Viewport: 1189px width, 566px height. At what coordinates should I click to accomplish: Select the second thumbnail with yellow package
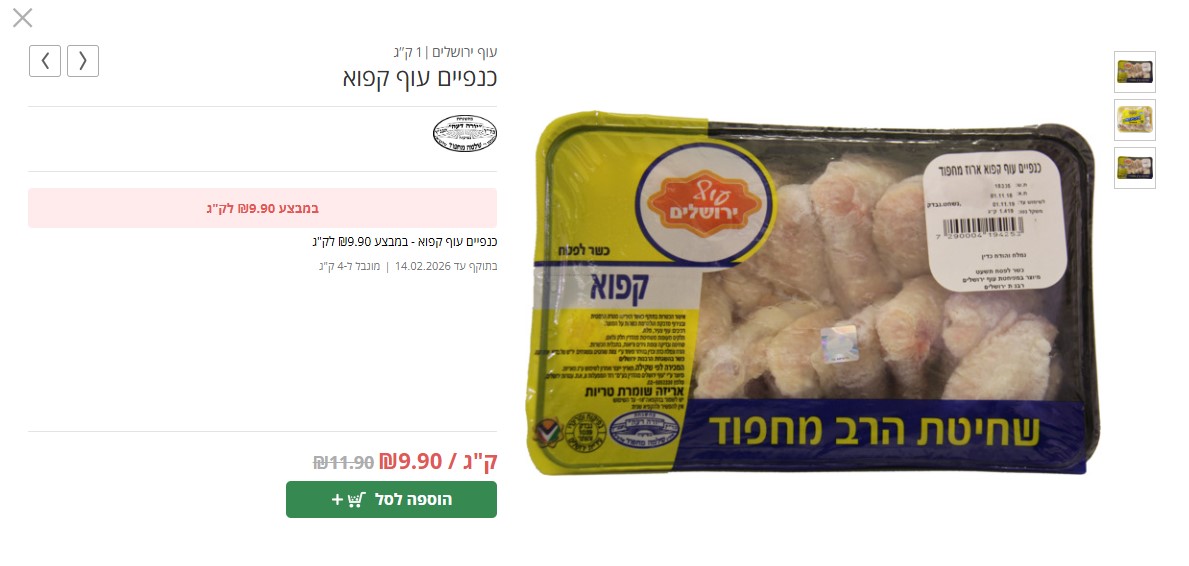(1134, 120)
